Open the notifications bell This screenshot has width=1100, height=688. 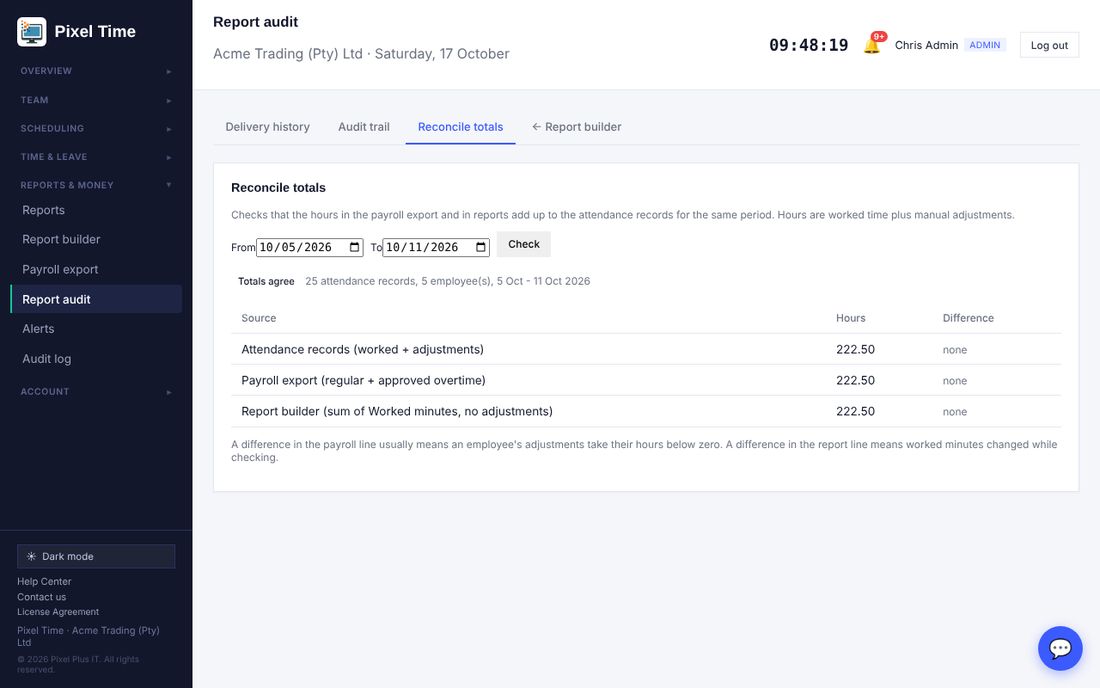point(872,45)
